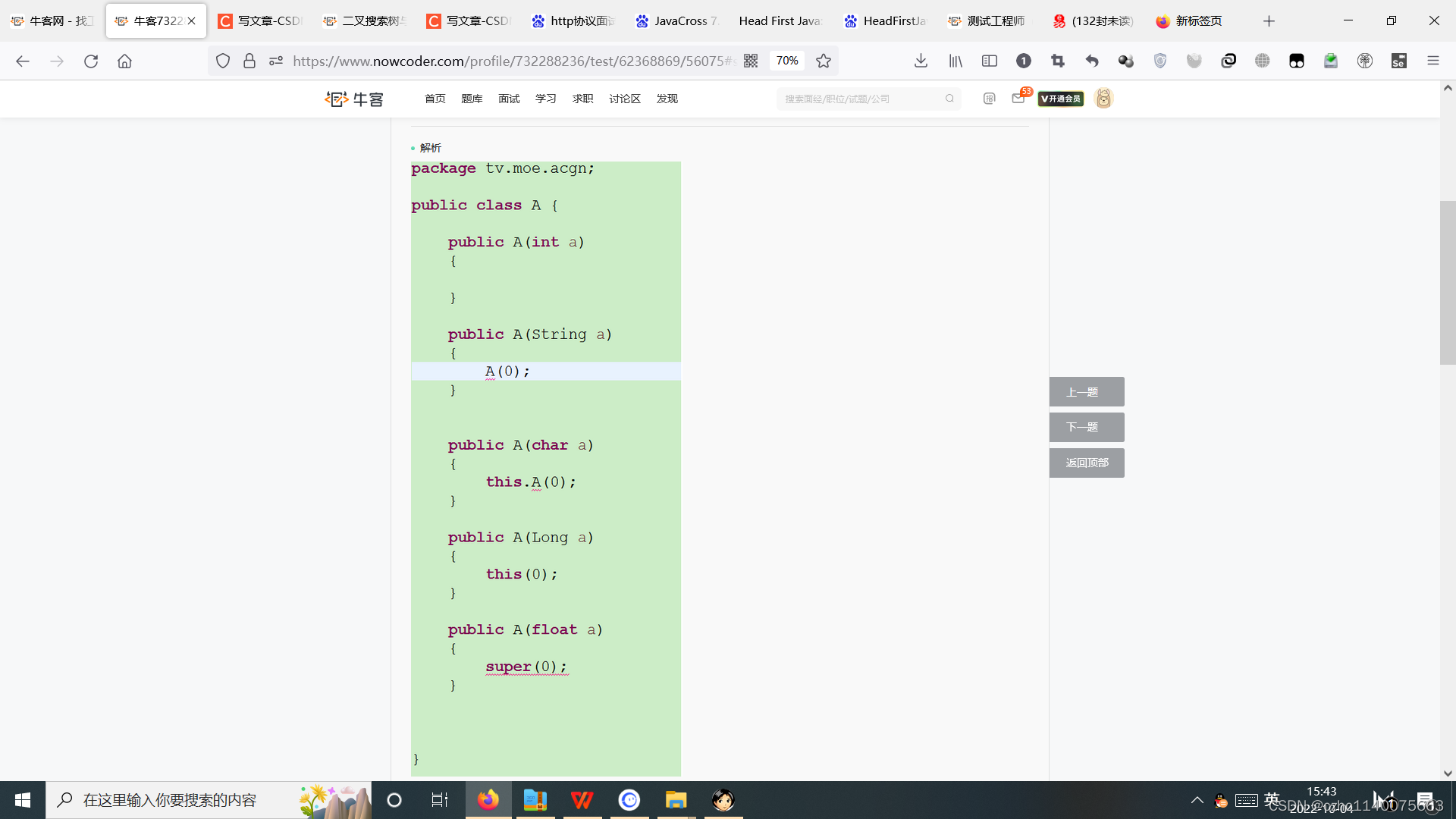1456x819 pixels.
Task: Open the 发现 navigation item
Action: pyautogui.click(x=667, y=99)
